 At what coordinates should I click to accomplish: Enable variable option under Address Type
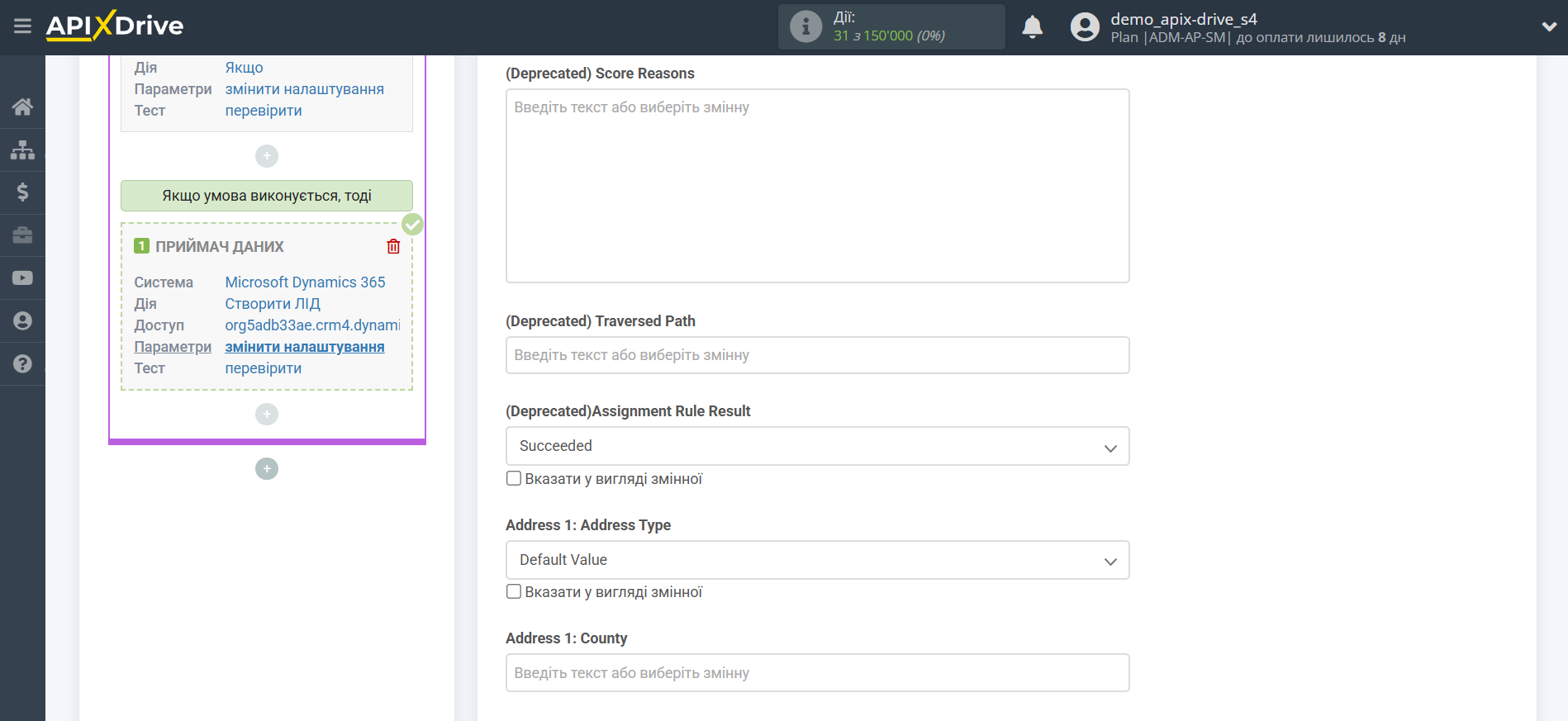(514, 591)
